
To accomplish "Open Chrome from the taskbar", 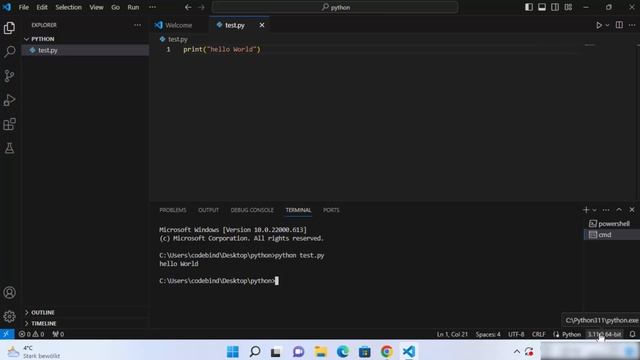I will pyautogui.click(x=386, y=351).
